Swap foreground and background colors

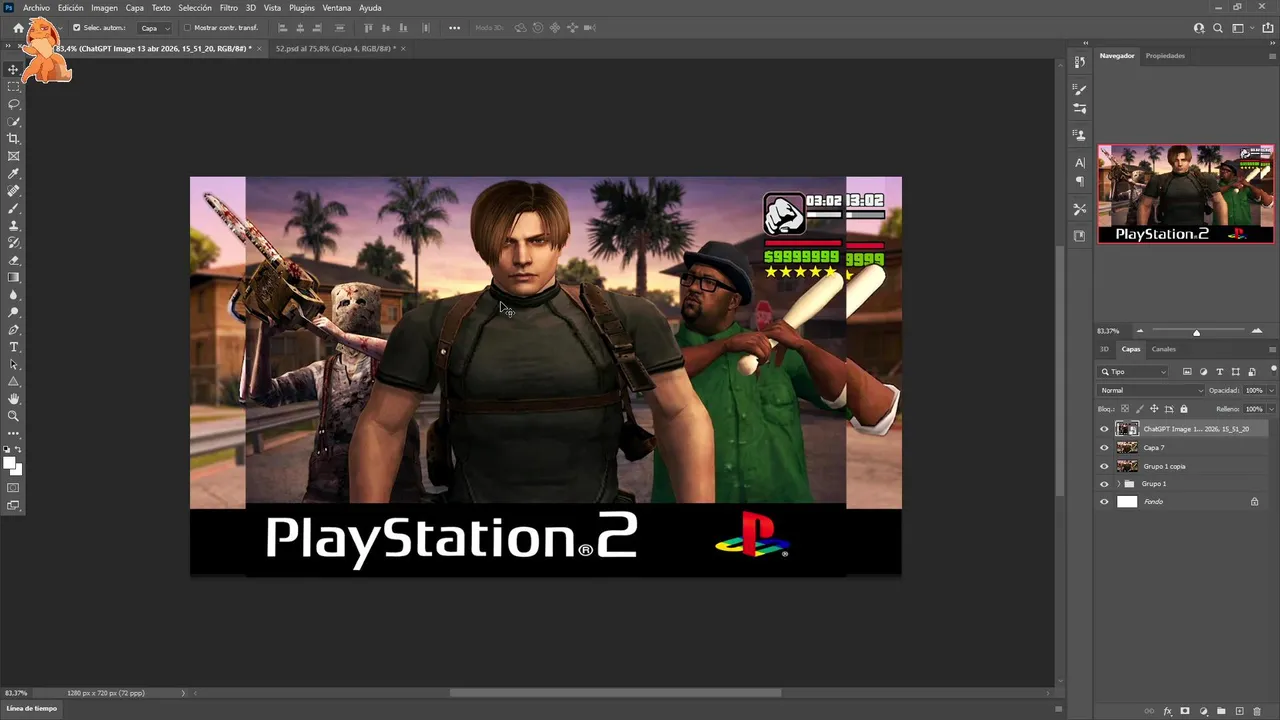click(19, 450)
